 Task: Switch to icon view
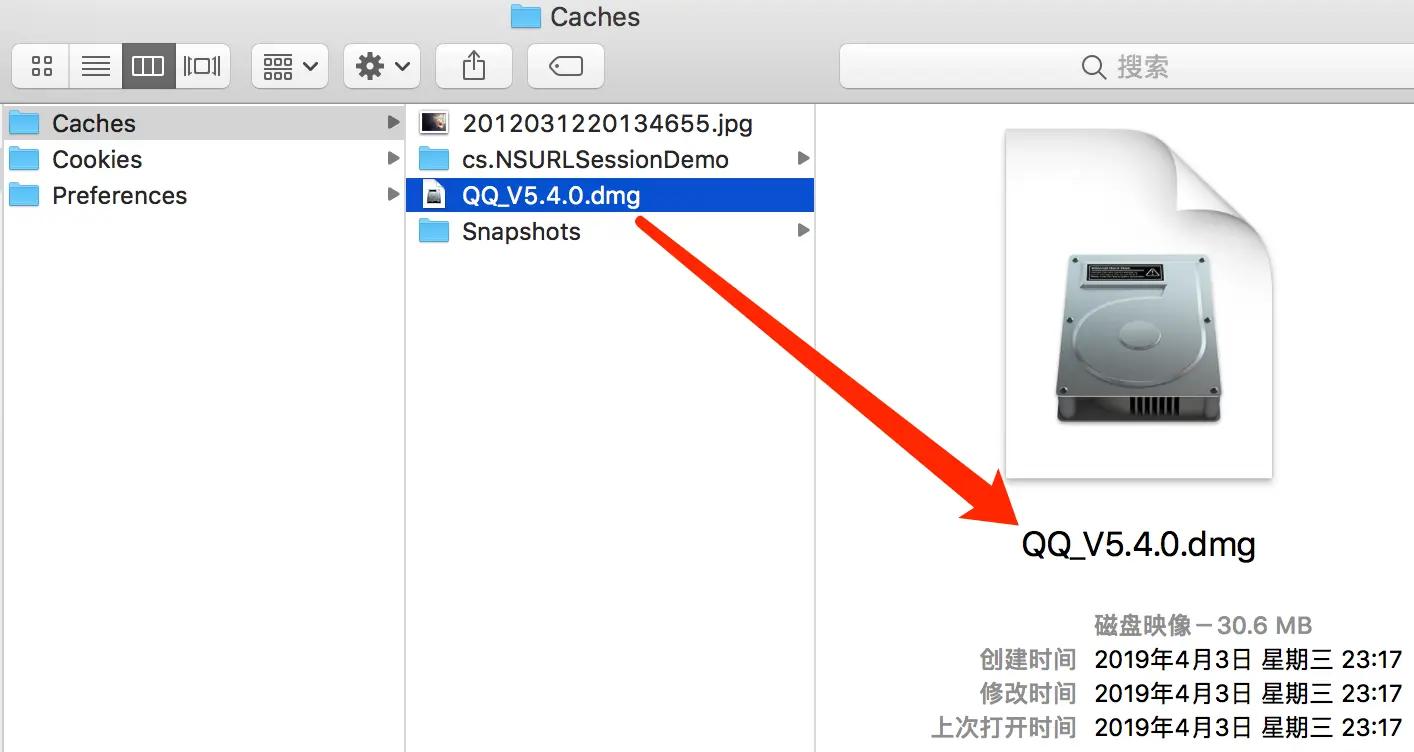pyautogui.click(x=41, y=67)
